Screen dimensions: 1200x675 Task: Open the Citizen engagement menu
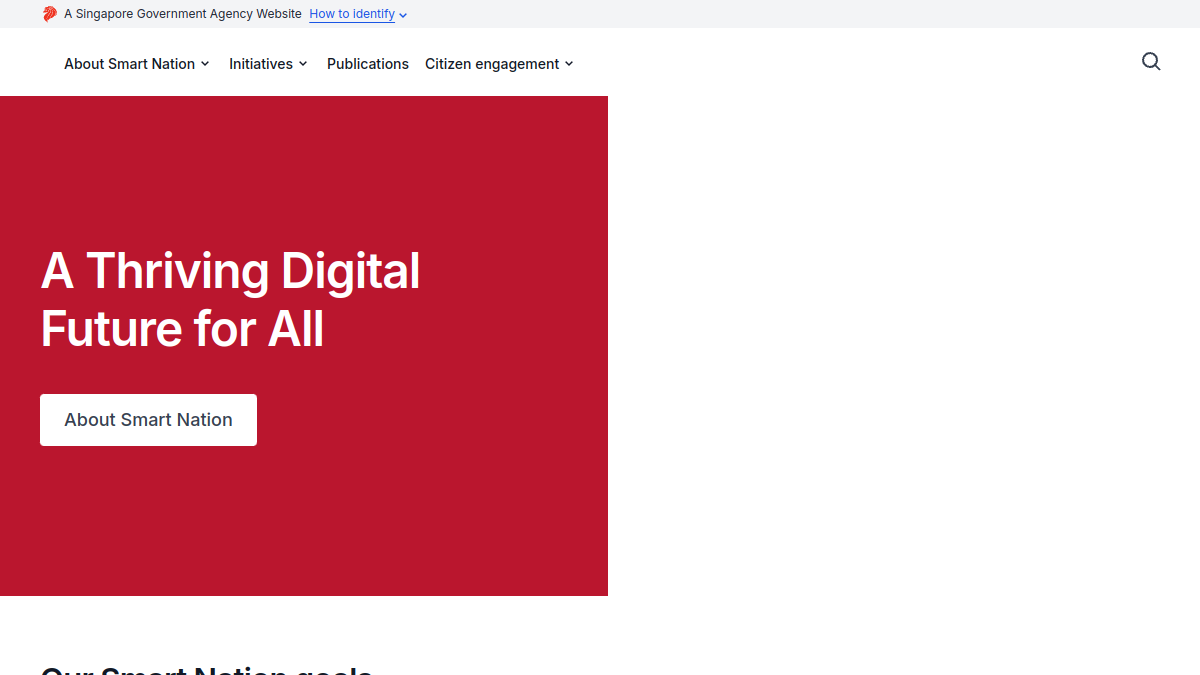499,64
